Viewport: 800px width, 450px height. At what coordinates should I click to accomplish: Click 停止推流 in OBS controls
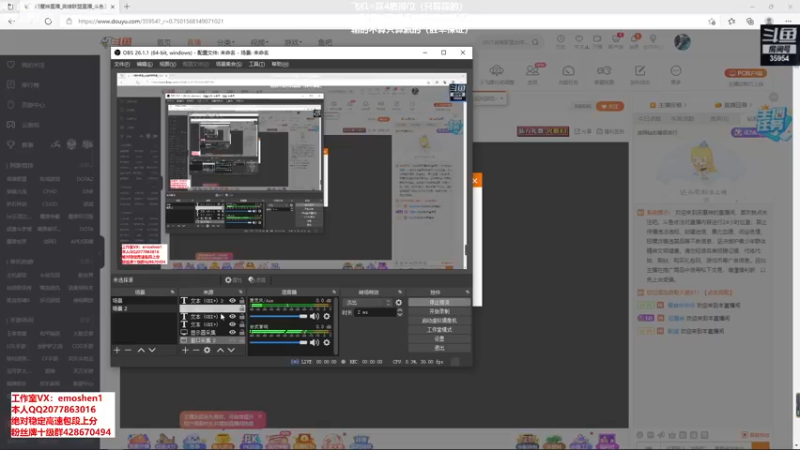[439, 303]
